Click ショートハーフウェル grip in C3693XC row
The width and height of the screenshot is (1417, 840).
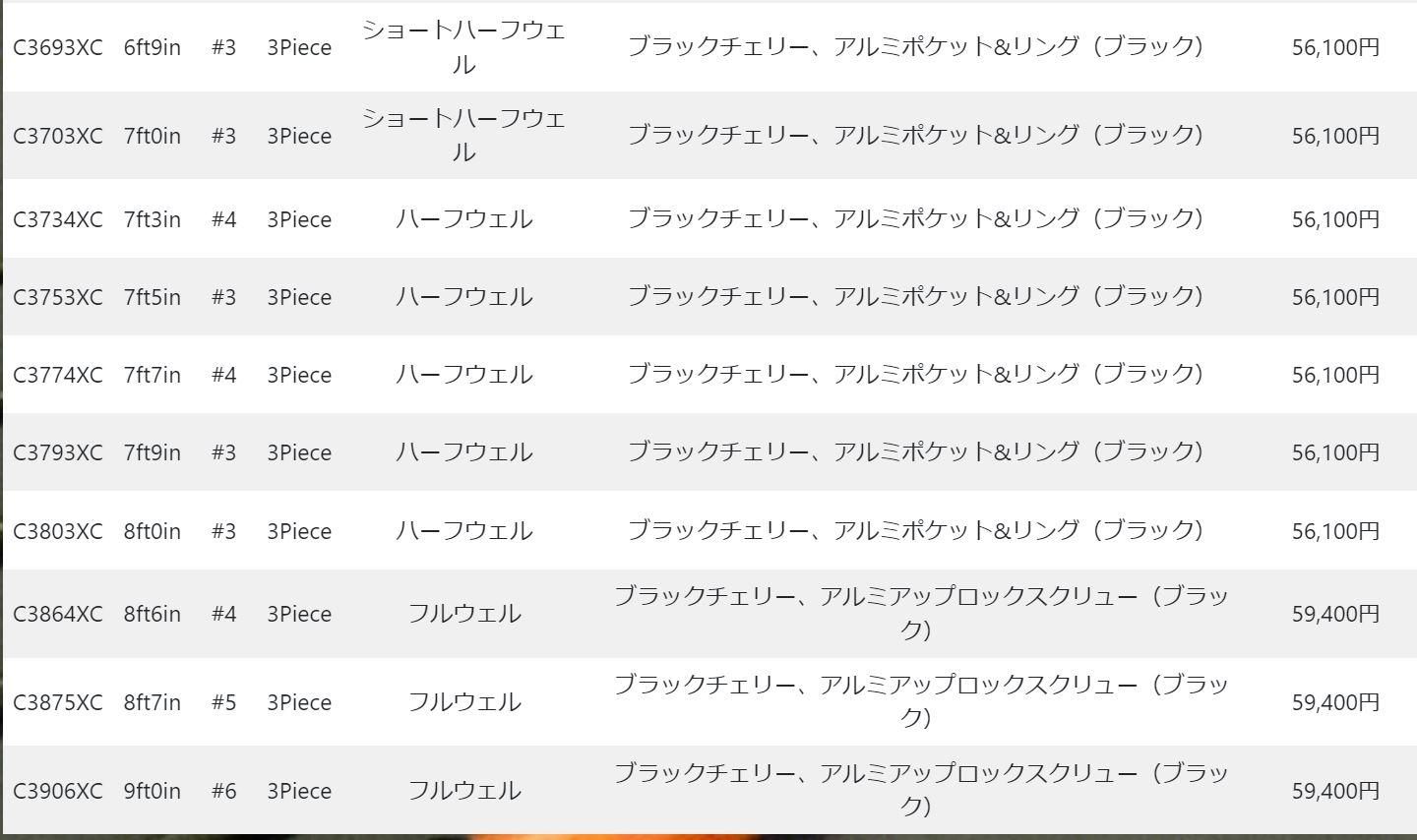coord(464,47)
